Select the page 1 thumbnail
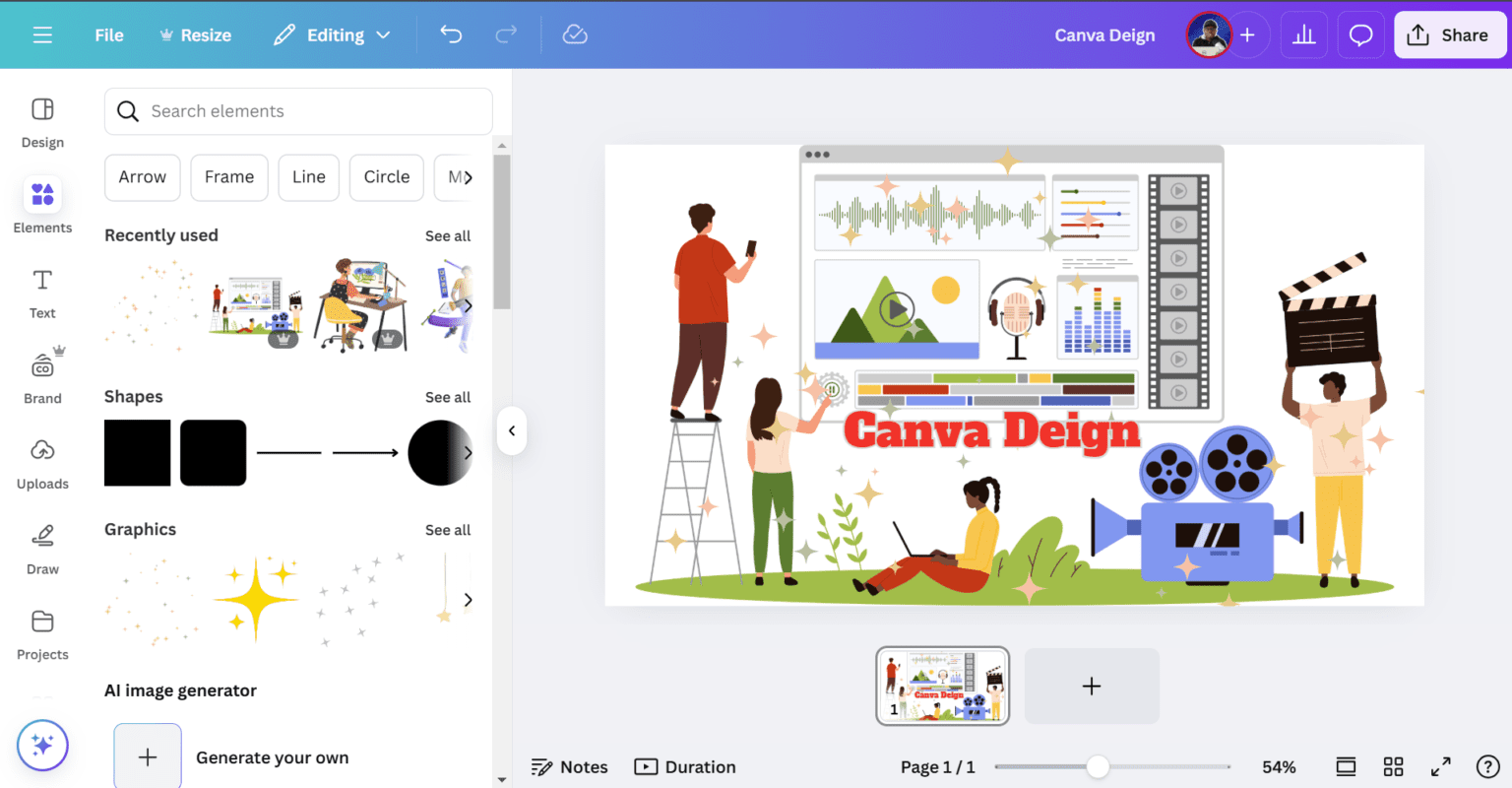This screenshot has width=1512, height=788. tap(942, 686)
